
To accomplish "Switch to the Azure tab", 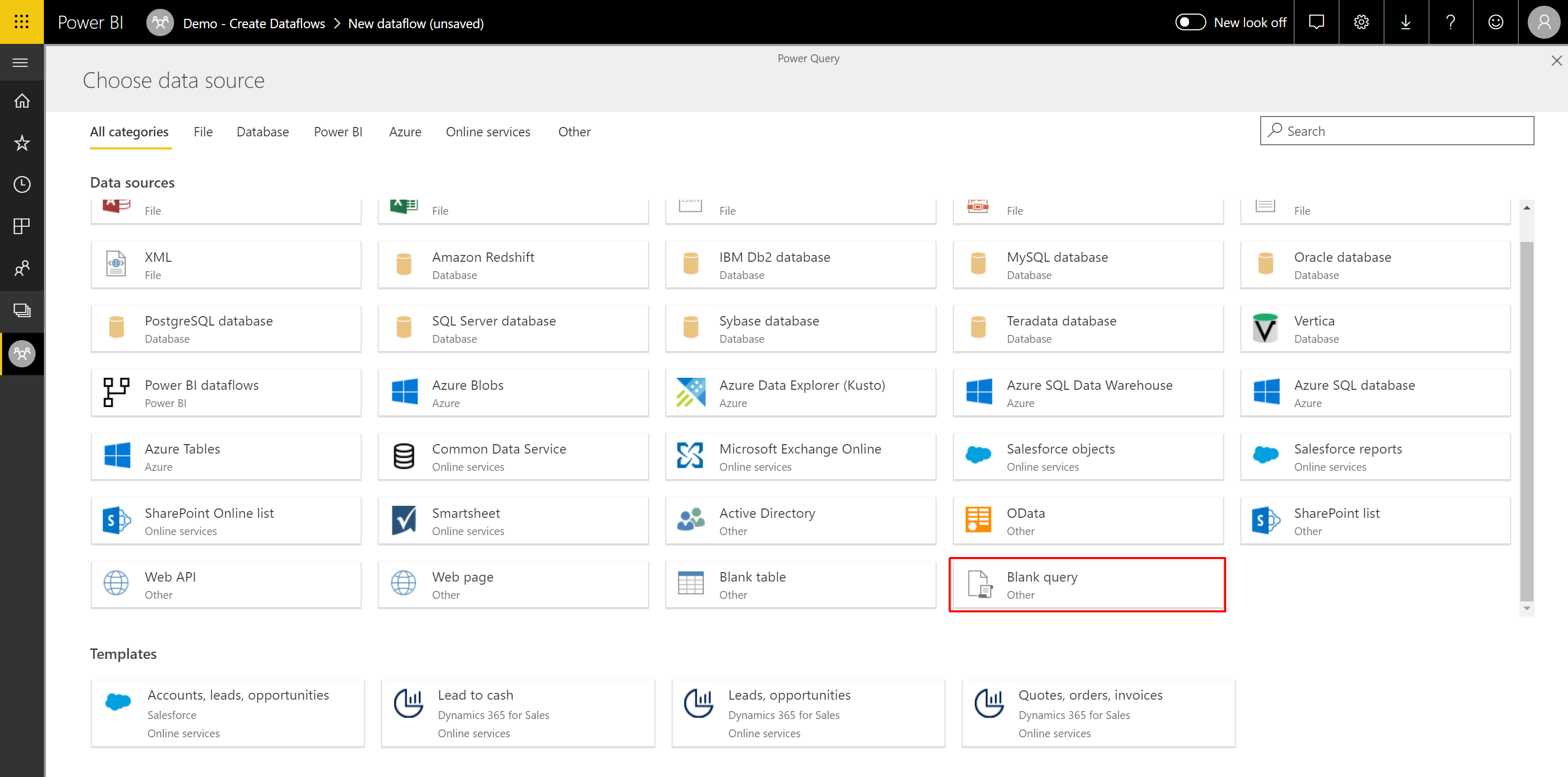I will click(405, 132).
